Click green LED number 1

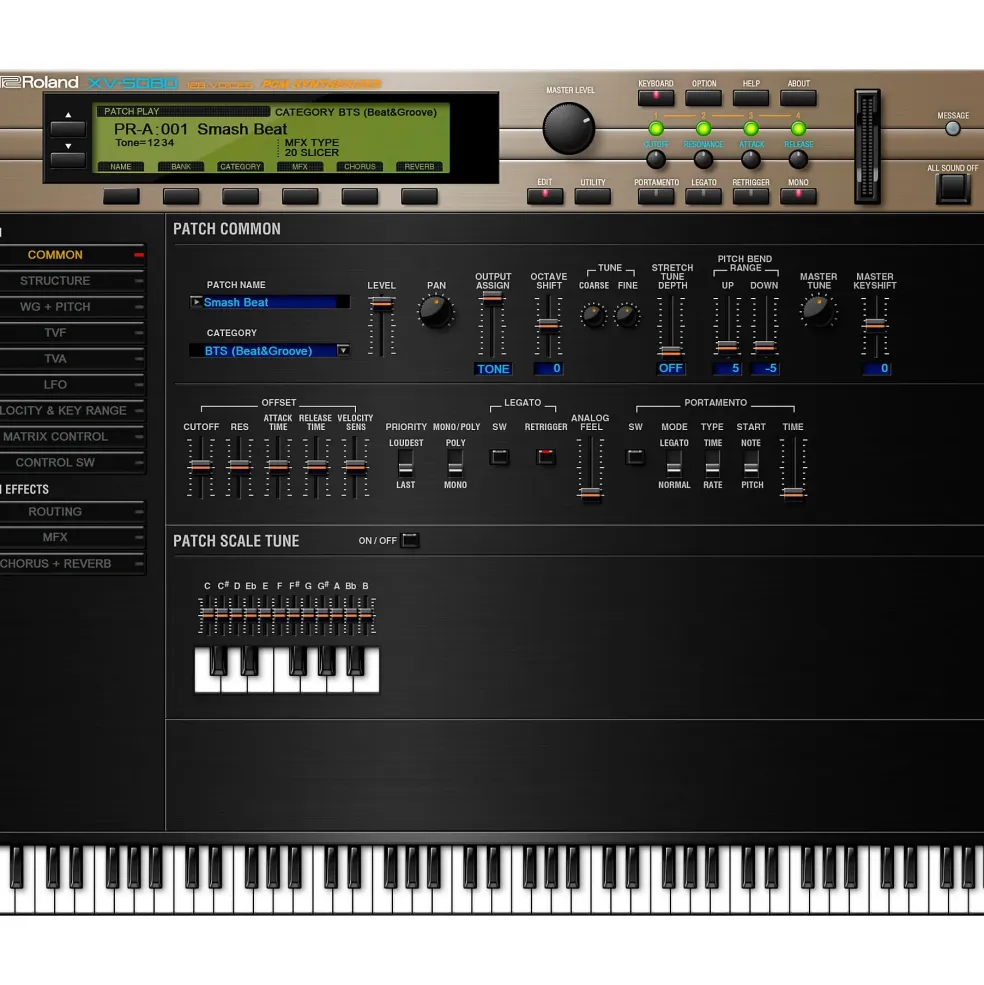tap(655, 129)
